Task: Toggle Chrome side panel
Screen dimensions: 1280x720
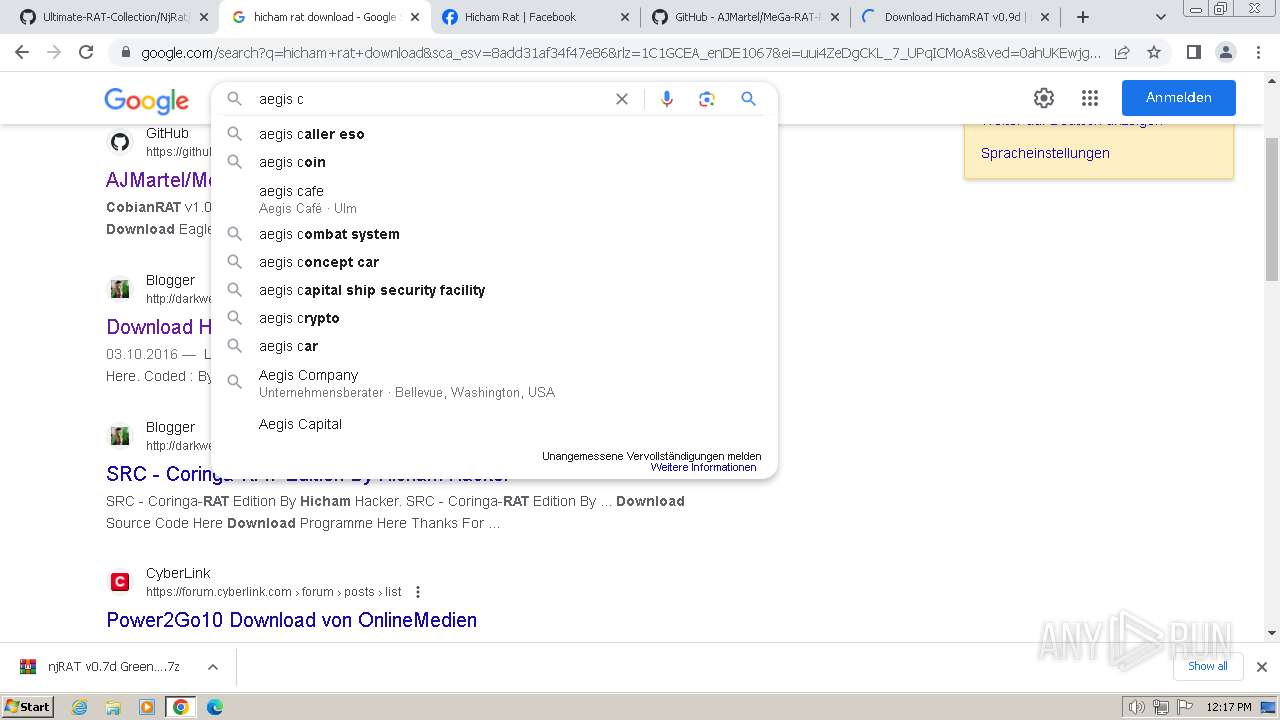Action: (x=1193, y=52)
